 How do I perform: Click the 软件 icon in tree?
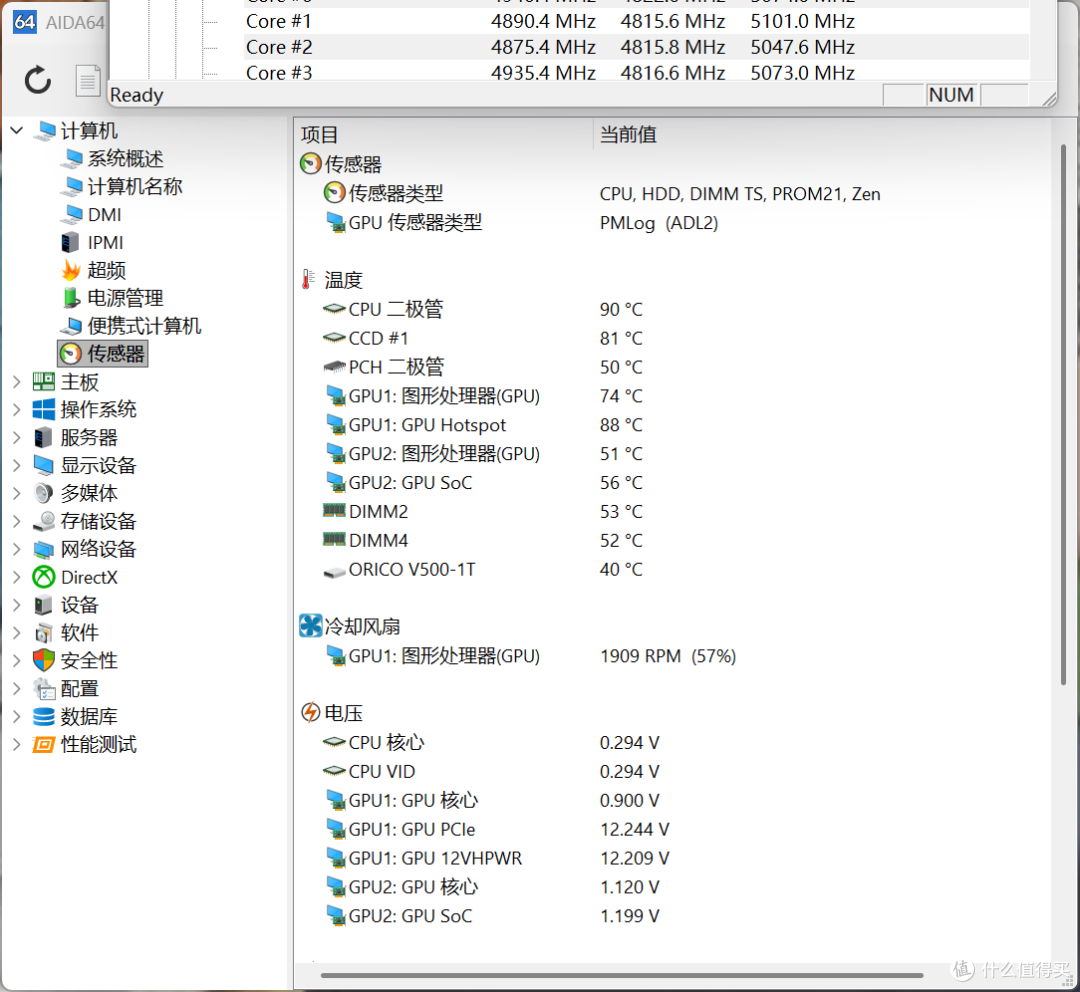tap(43, 633)
